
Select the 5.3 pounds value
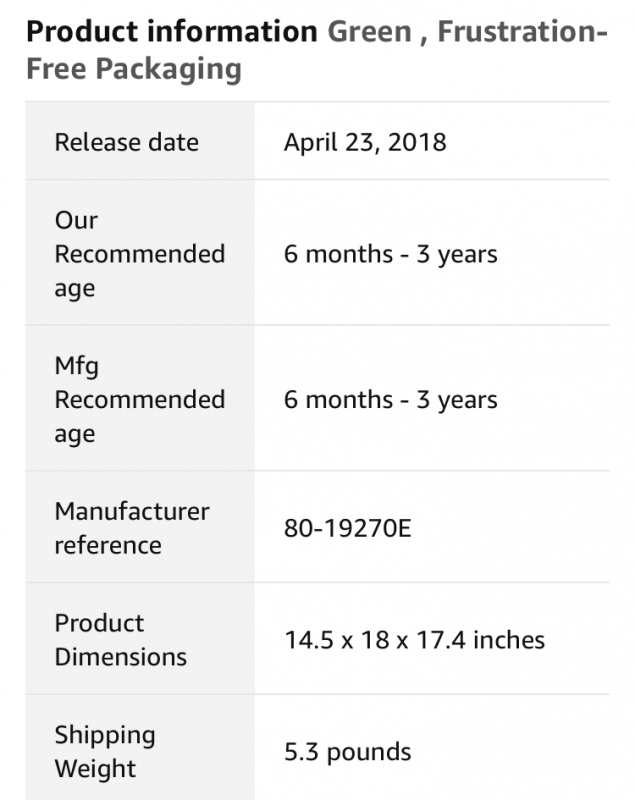[x=348, y=752]
